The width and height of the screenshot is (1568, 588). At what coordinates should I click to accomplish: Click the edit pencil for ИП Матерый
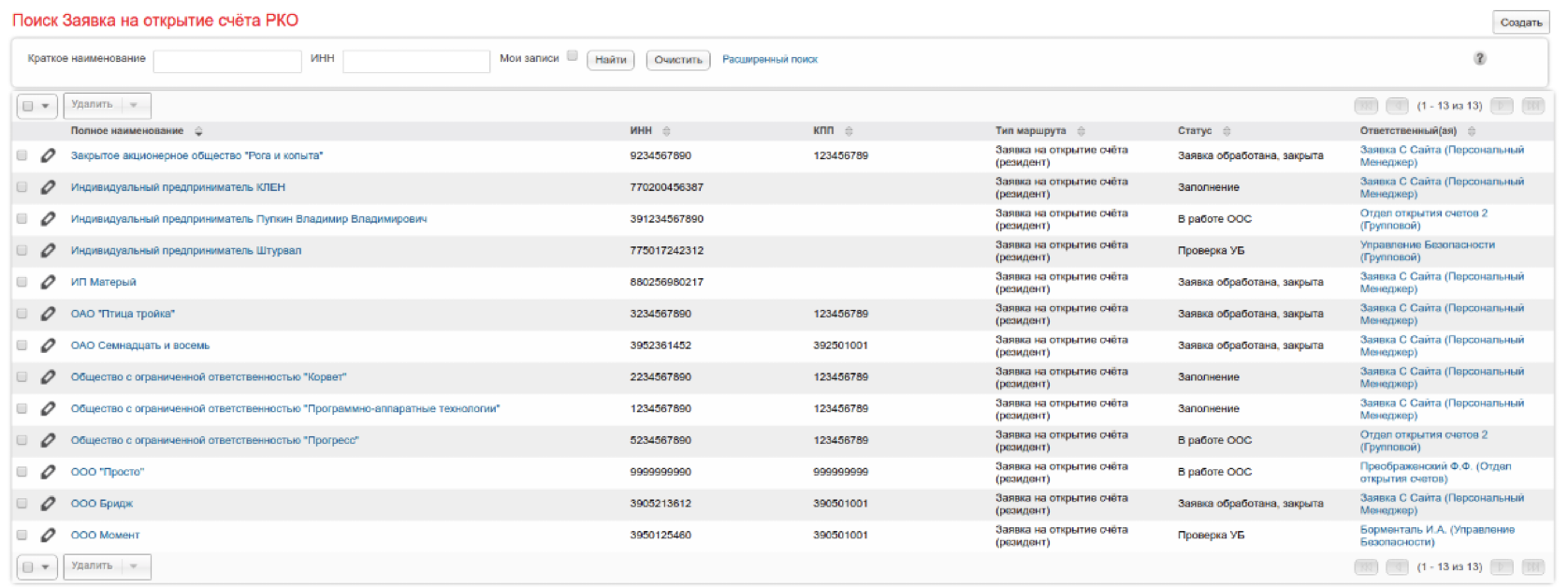(48, 282)
